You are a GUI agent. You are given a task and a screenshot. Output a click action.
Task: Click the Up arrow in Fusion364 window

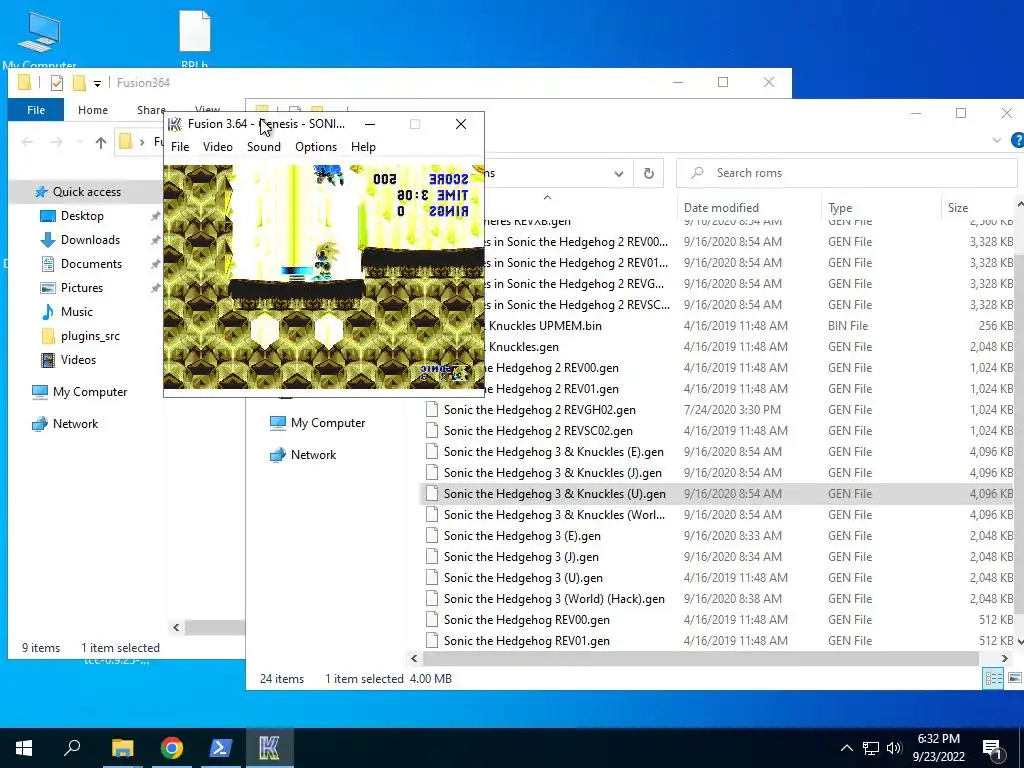(101, 142)
